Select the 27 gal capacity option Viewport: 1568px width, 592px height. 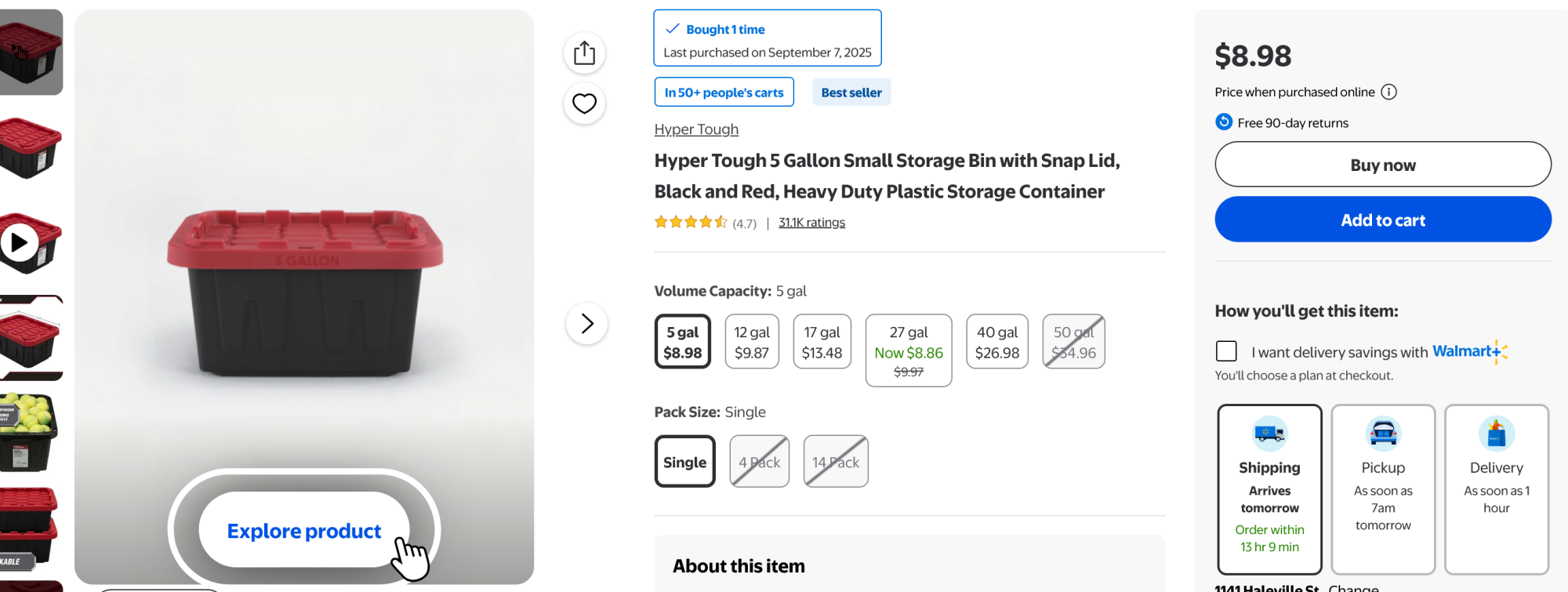click(908, 350)
